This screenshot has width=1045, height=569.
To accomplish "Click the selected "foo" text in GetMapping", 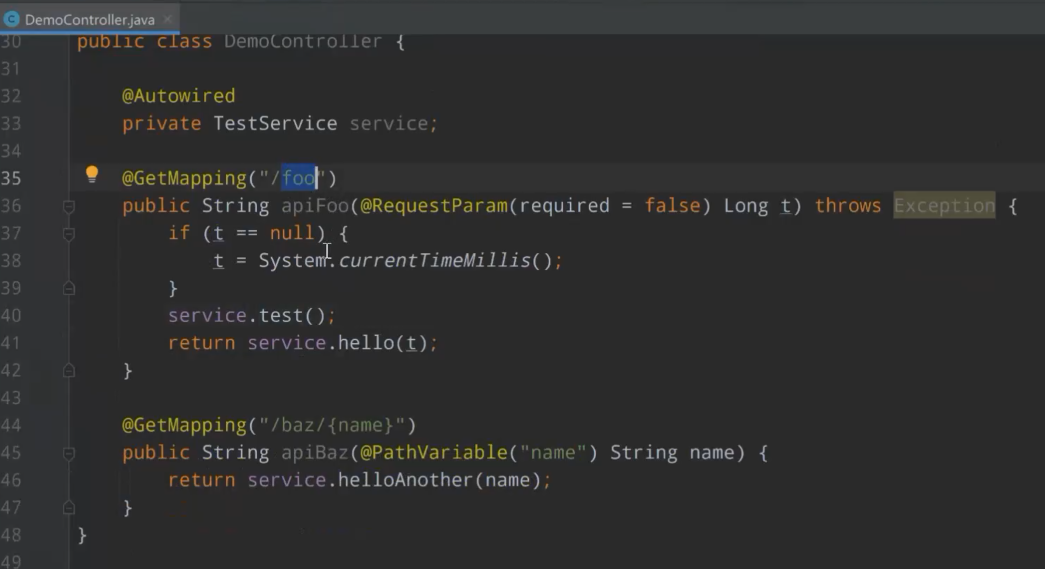I will (x=299, y=178).
